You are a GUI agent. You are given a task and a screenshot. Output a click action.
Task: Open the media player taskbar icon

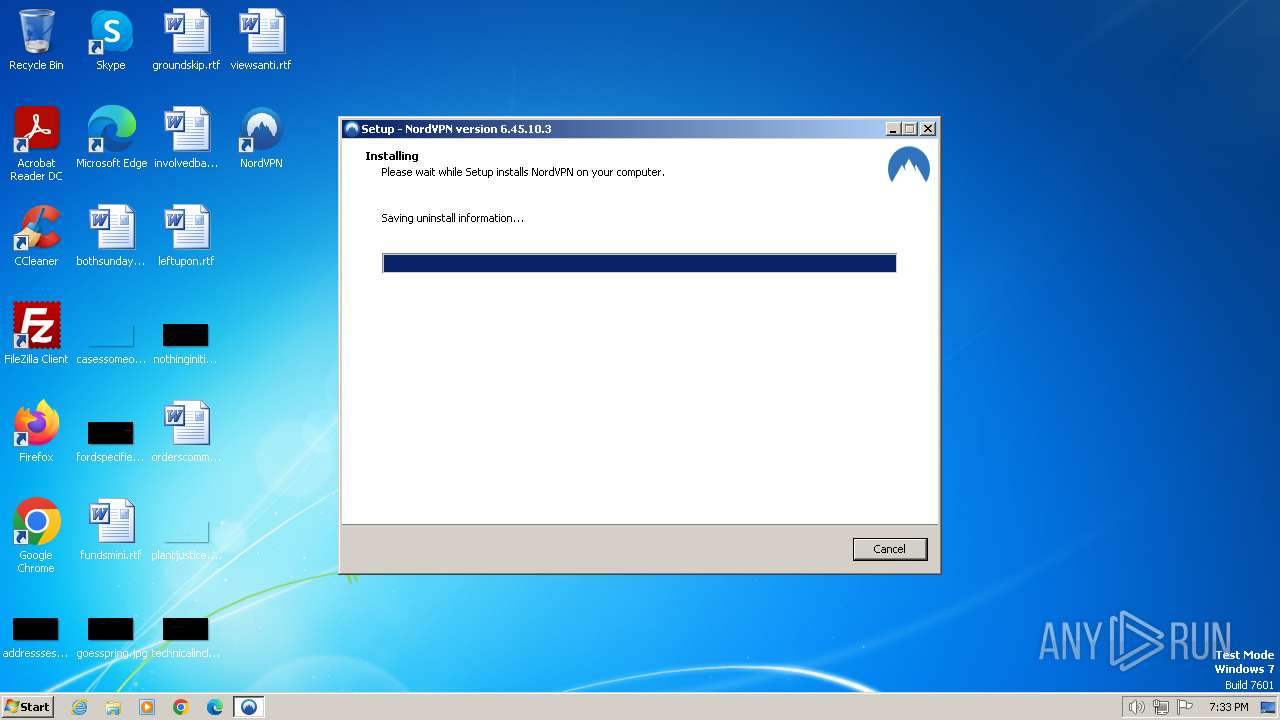pos(147,707)
